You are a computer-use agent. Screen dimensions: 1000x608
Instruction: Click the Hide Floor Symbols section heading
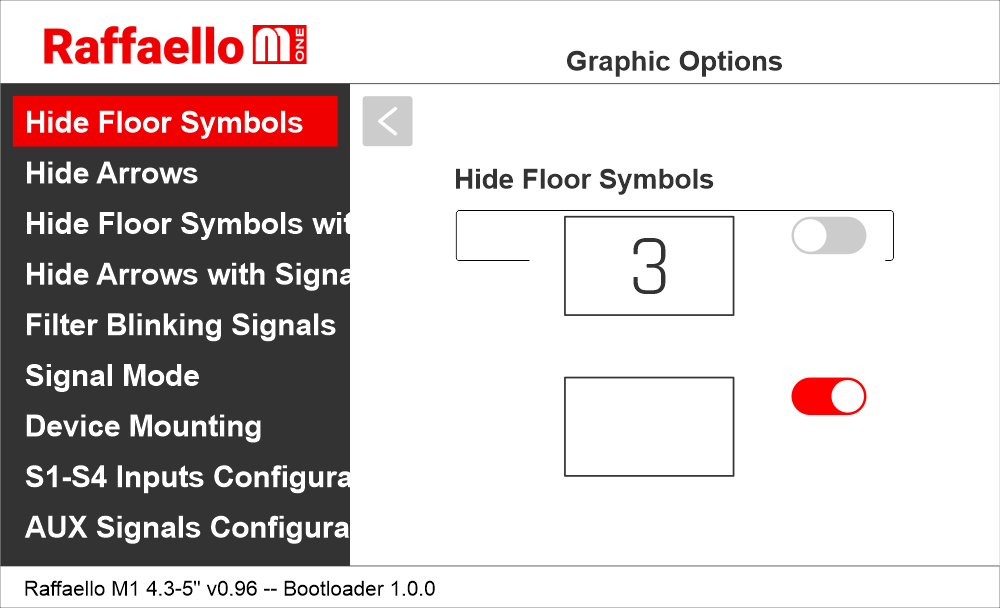pos(584,180)
